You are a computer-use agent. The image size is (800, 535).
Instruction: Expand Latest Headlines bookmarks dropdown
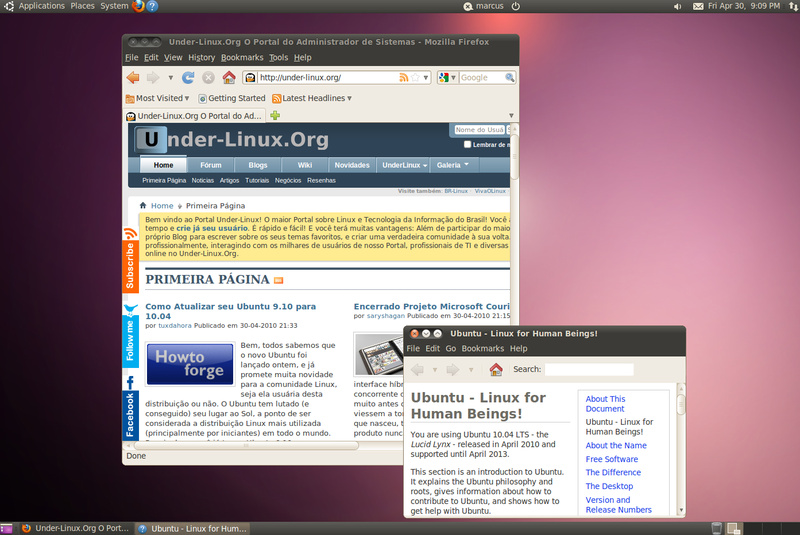349,98
